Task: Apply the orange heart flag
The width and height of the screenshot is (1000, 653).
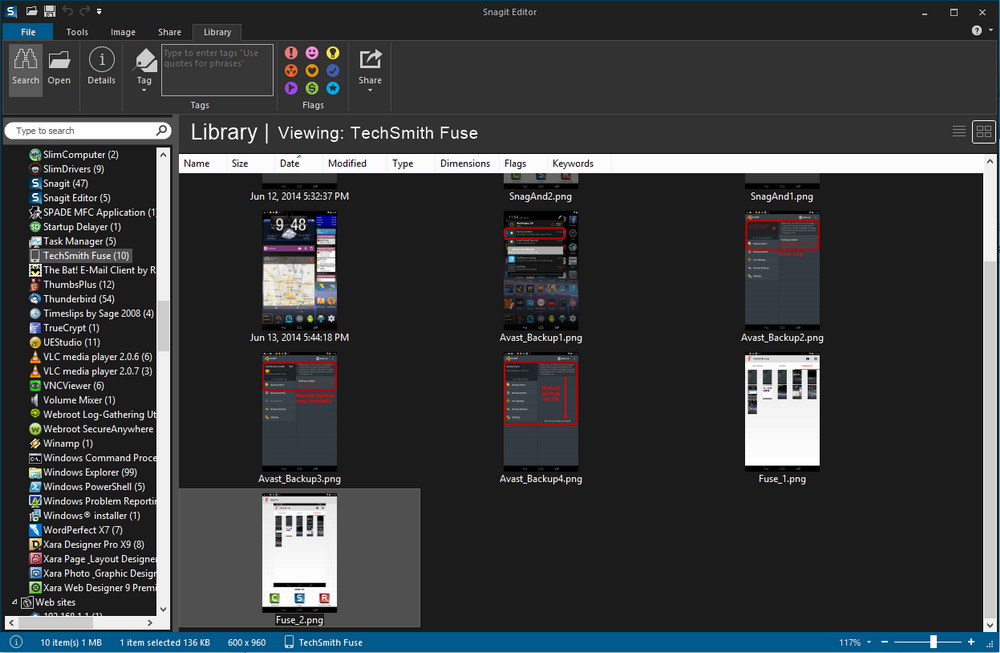Action: 312,71
